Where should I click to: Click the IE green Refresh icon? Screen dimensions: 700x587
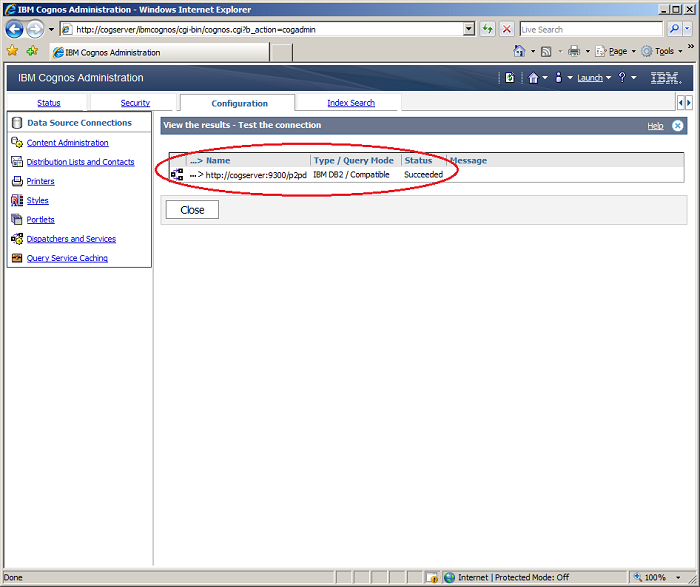tap(487, 29)
